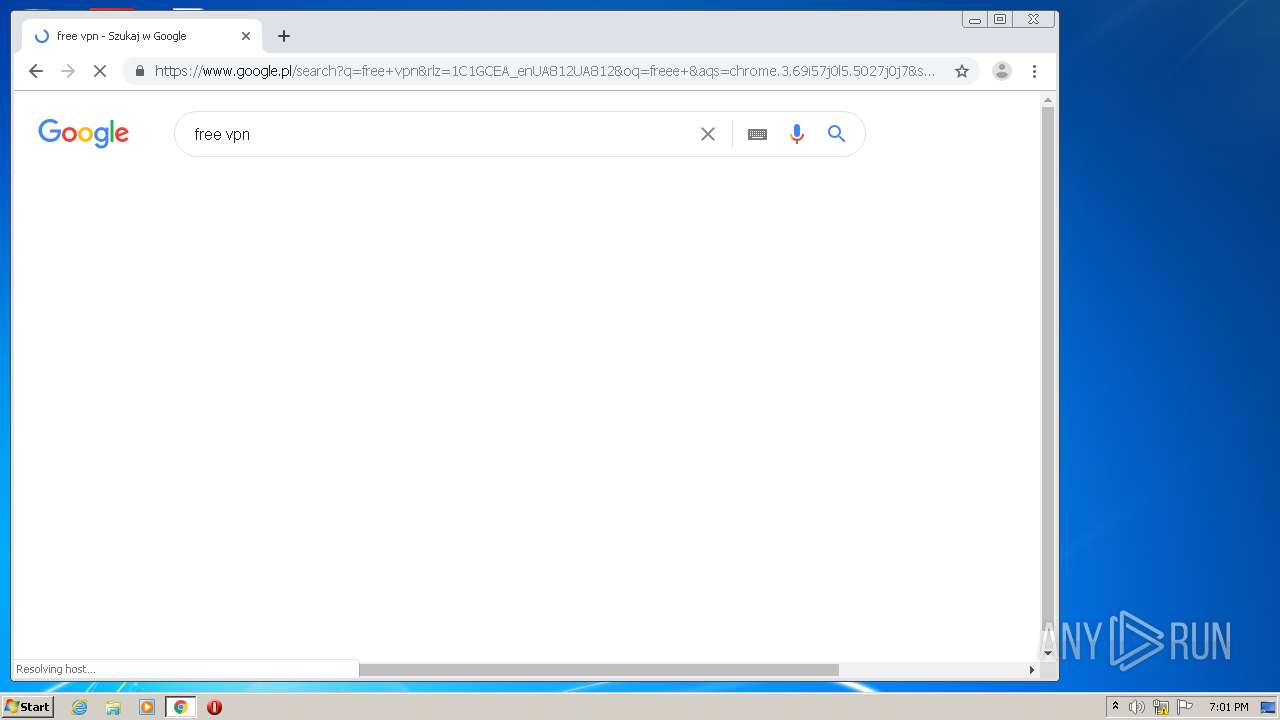The image size is (1280, 720).
Task: Click the horizontal scrollbar right arrow
Action: pos(1032,670)
